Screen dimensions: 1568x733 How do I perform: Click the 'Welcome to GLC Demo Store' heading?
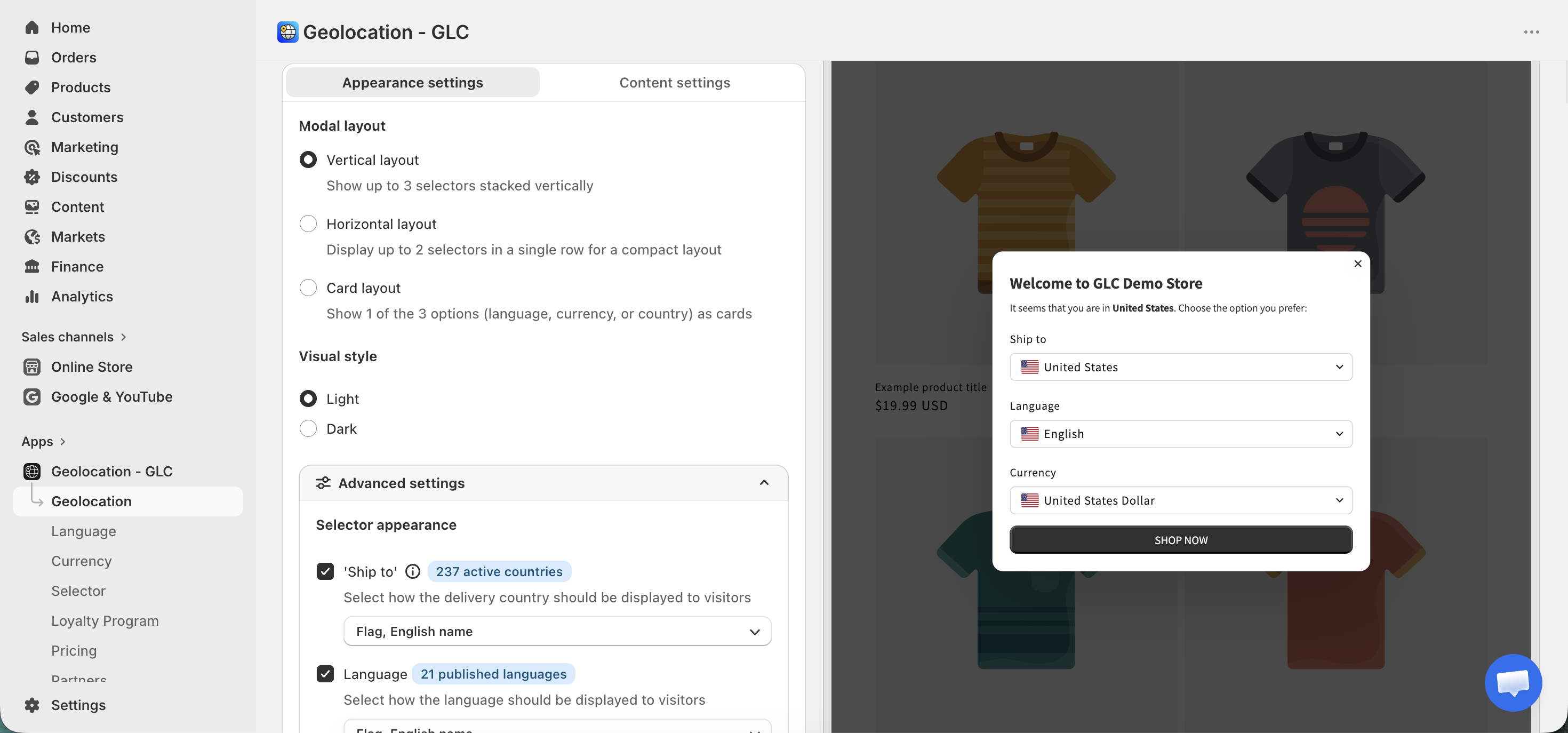1106,283
